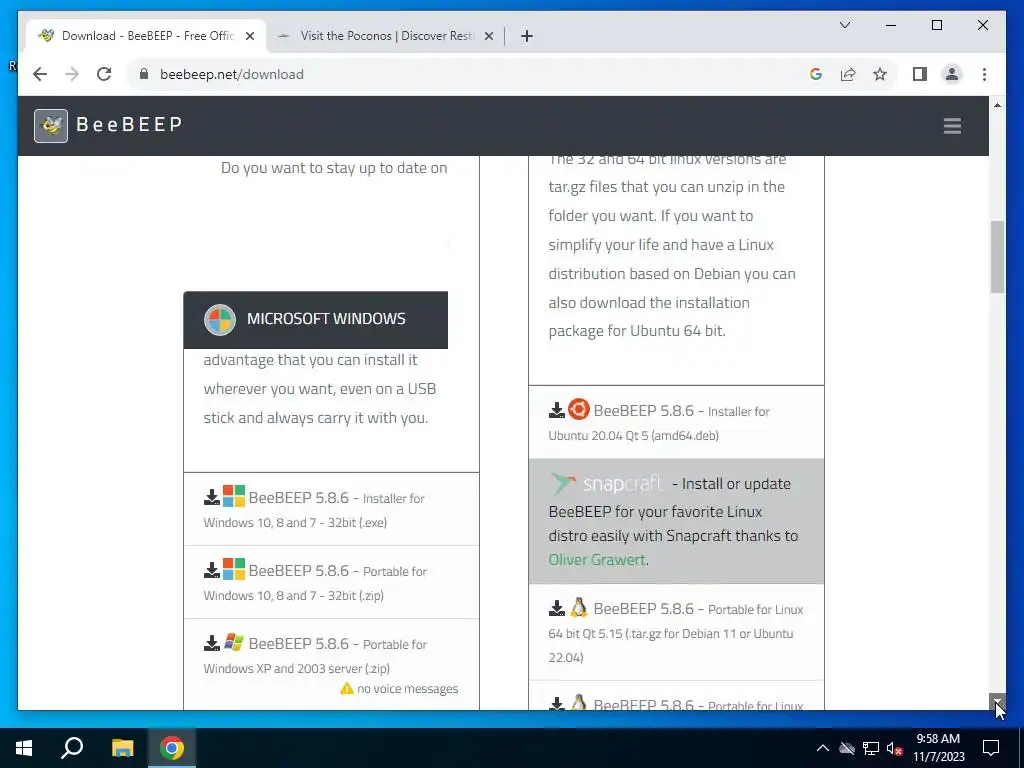Bookmark this page with the star
1024x768 pixels.
tap(880, 74)
